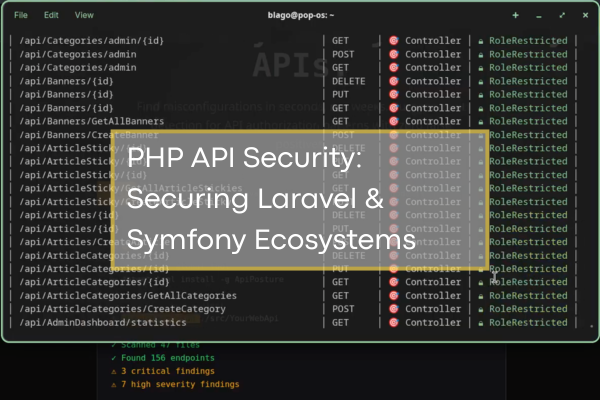The height and width of the screenshot is (400, 600).
Task: Click the target icon in /api/Banners/{id} GET row
Action: tap(394, 108)
